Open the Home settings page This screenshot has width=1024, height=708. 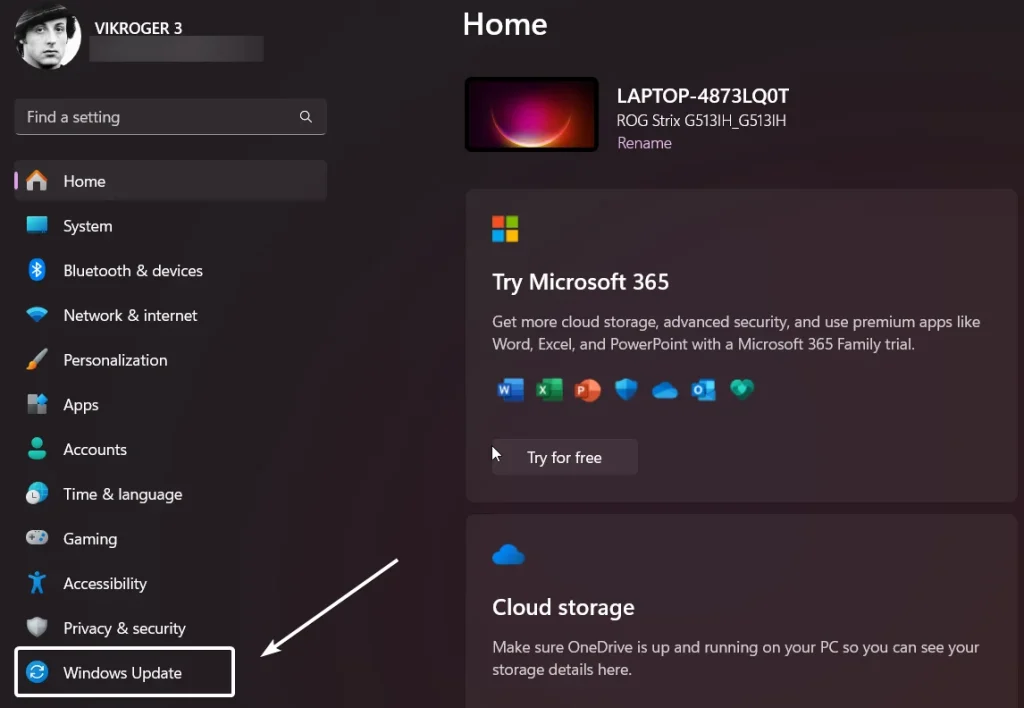[x=170, y=181]
